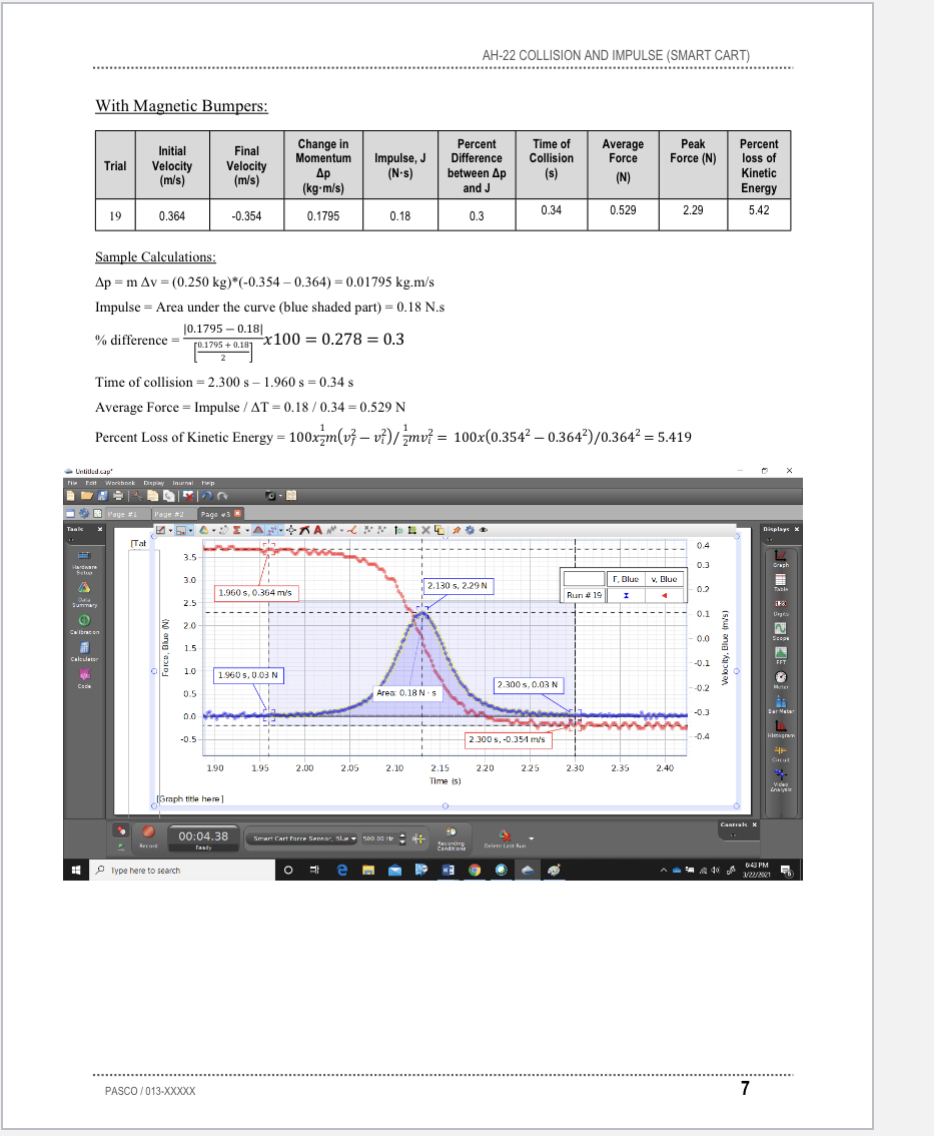Add an FFT display from Displays panel

(x=780, y=655)
